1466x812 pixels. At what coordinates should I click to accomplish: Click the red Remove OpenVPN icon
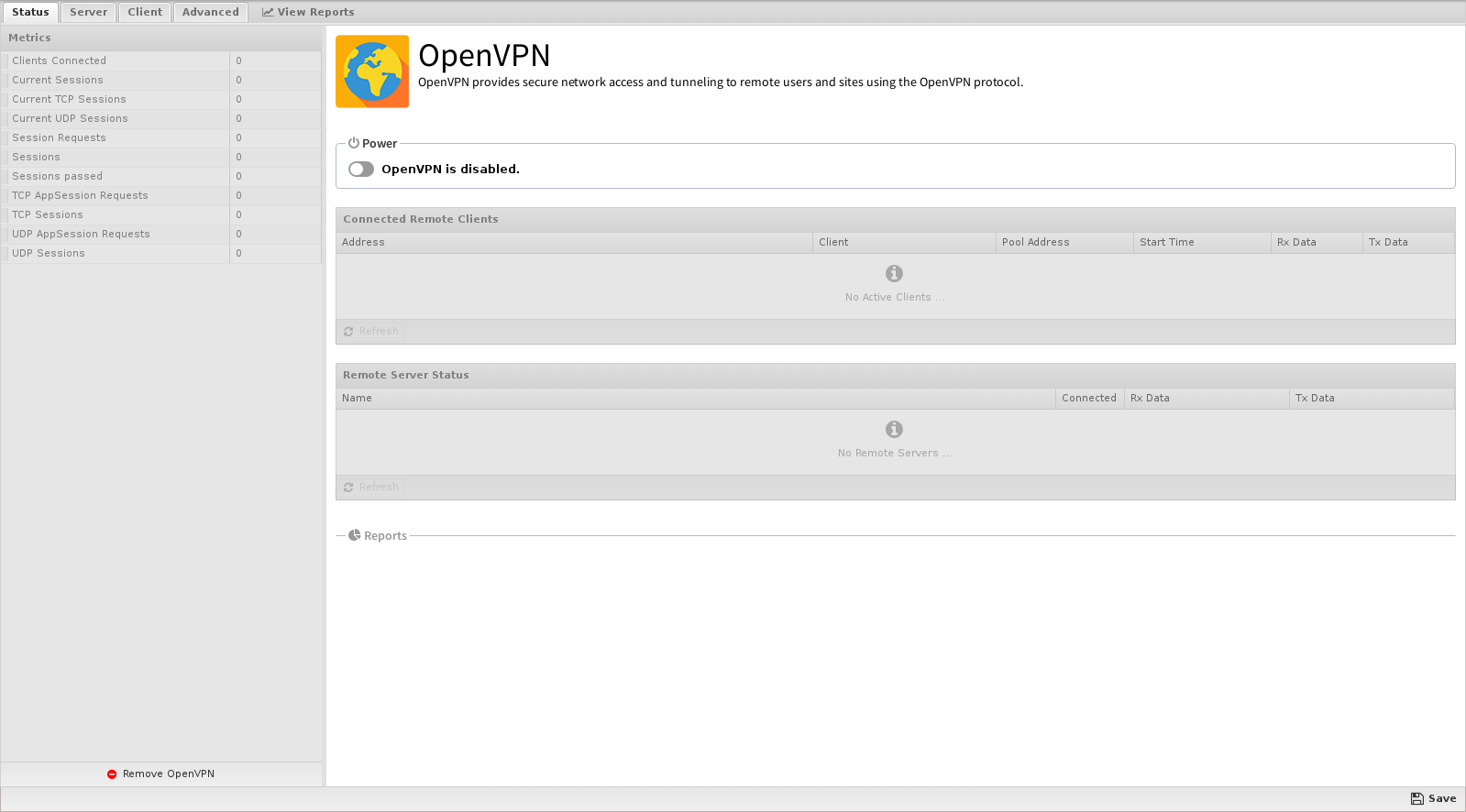112,774
